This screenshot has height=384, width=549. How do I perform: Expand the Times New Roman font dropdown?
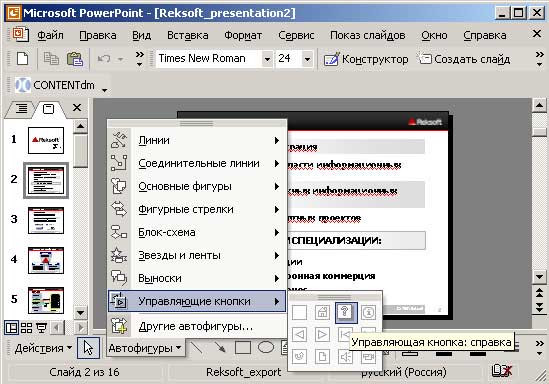click(x=267, y=59)
